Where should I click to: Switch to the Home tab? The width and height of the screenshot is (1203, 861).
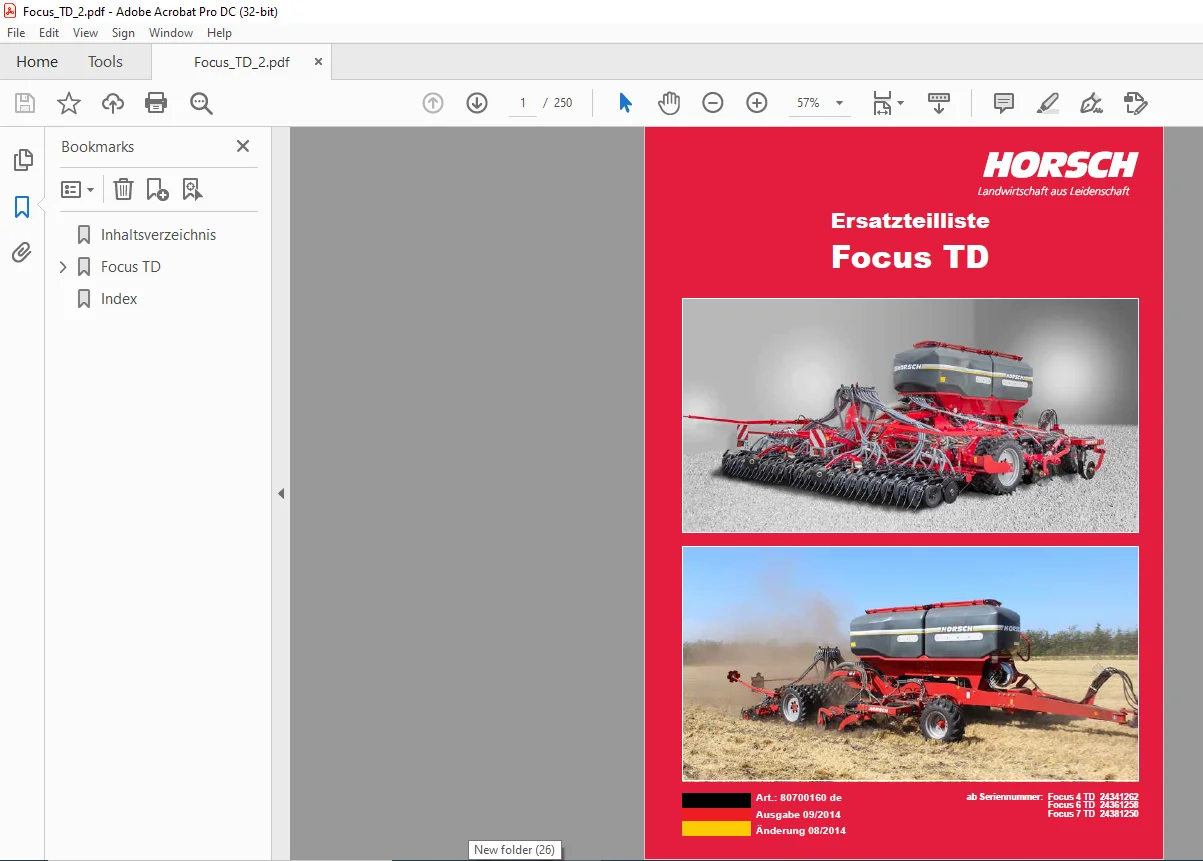37,62
